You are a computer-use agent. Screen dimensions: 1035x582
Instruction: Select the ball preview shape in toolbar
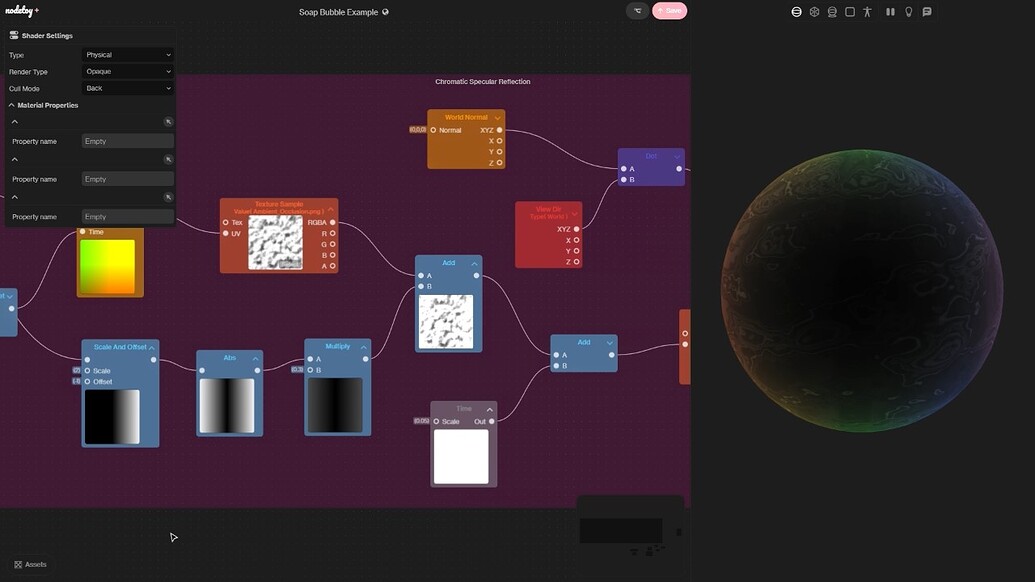tap(813, 10)
